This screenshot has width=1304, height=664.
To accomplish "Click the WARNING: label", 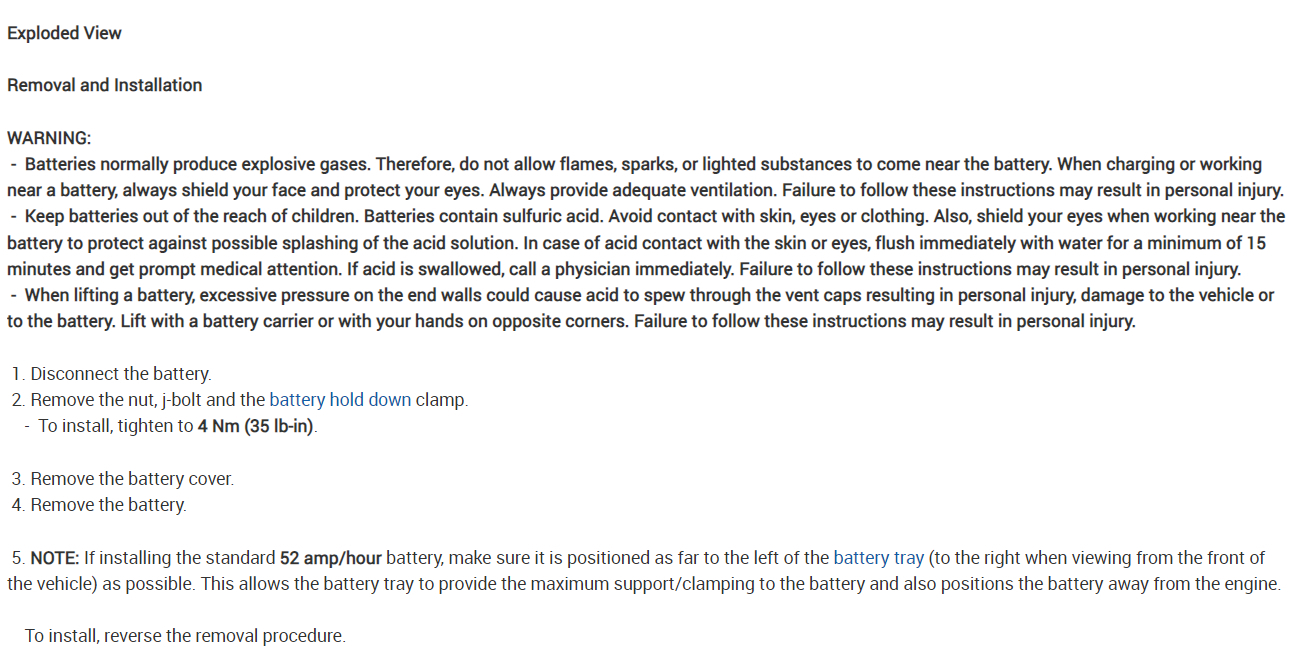I will [x=49, y=138].
